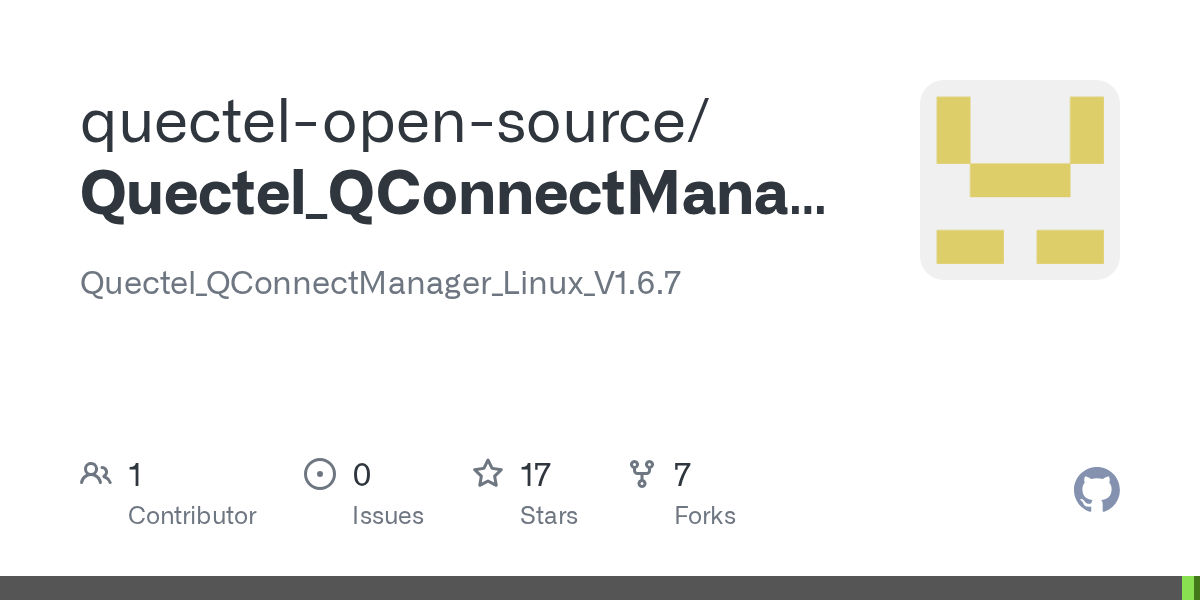Screen dimensions: 1200x600
Task: Click the Forks label
Action: (x=705, y=516)
